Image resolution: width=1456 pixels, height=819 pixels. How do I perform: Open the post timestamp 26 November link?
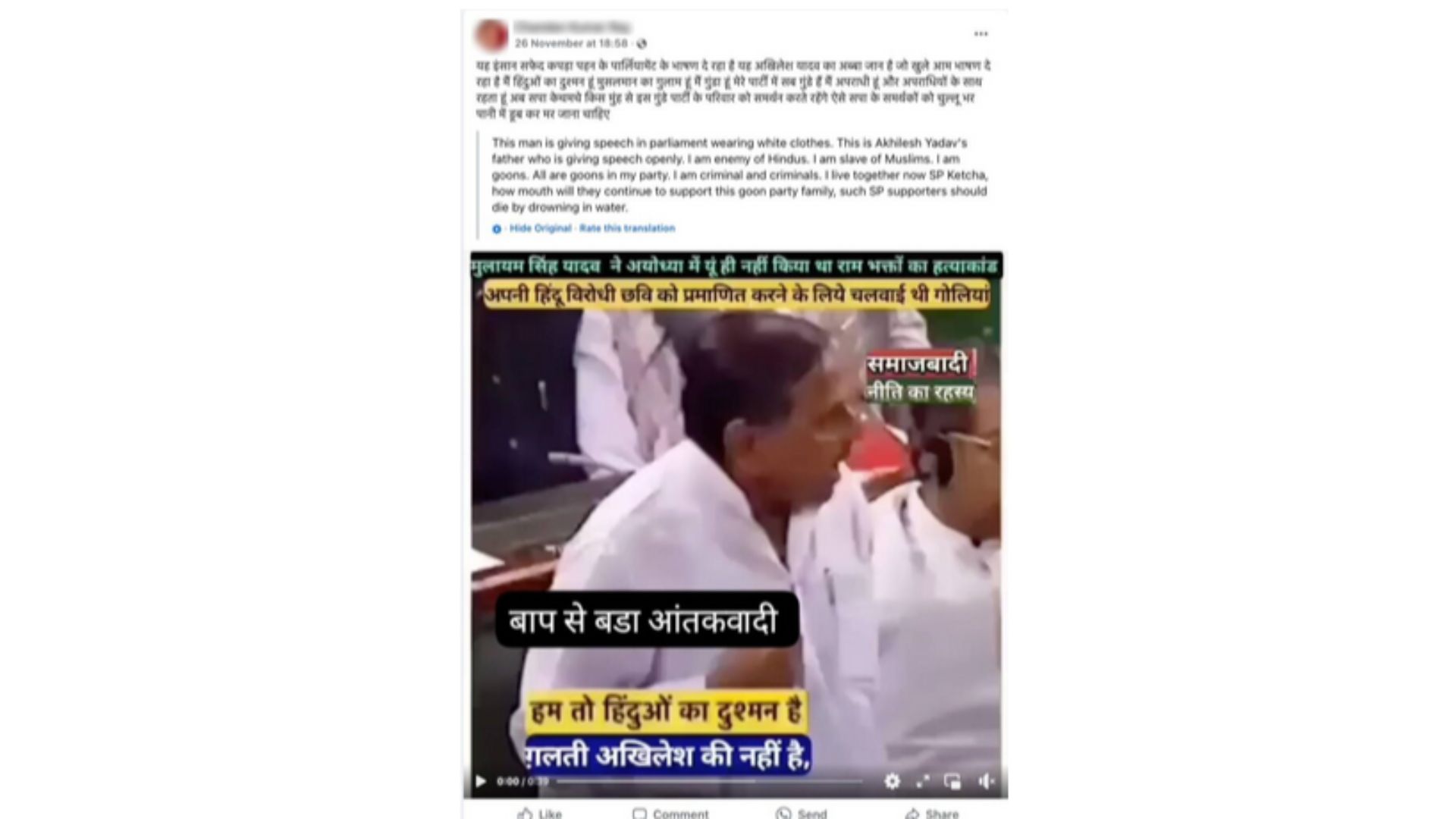click(x=571, y=44)
